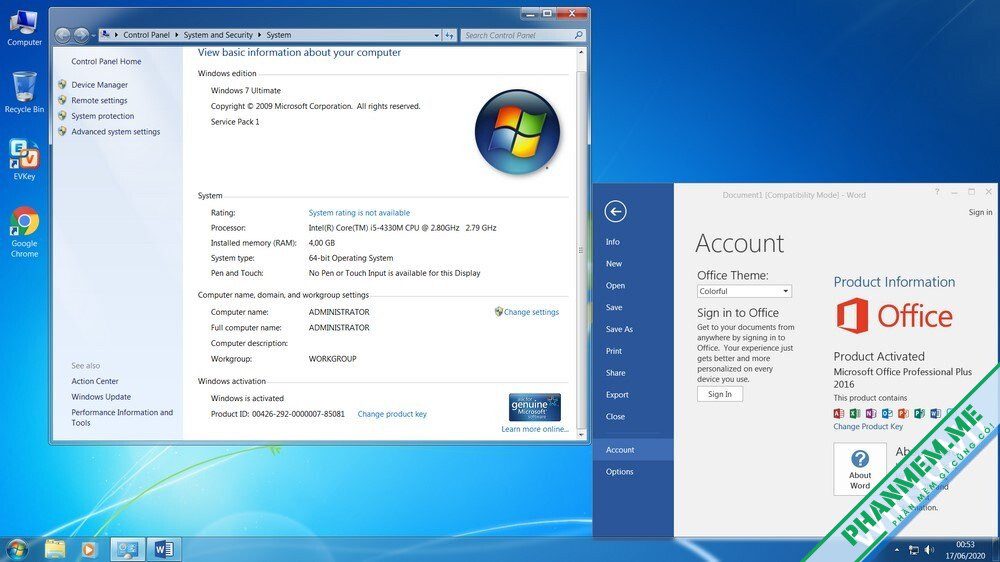1000x562 pixels.
Task: Open the Recycle Bin desktop icon
Action: coord(24,92)
